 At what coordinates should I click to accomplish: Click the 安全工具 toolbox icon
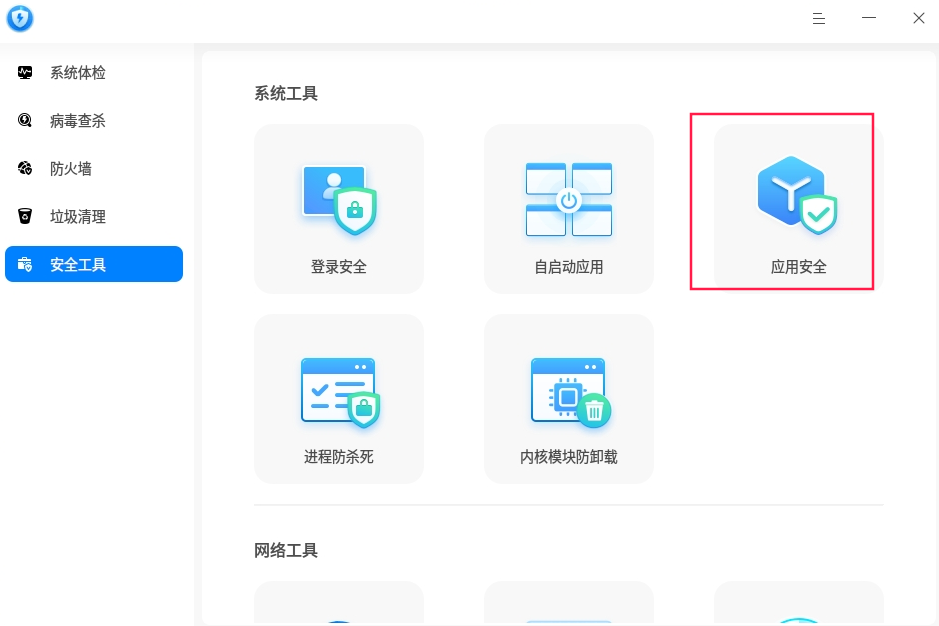[x=25, y=264]
